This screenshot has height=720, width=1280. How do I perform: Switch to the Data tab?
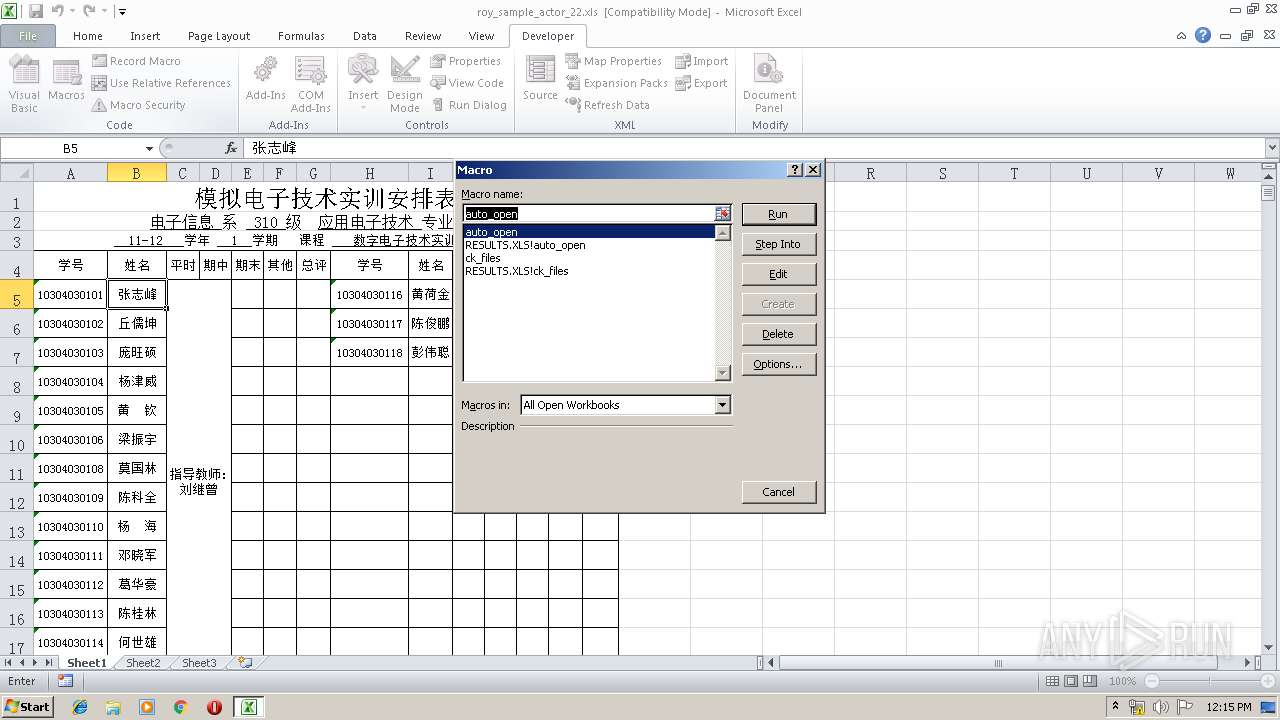(x=365, y=35)
